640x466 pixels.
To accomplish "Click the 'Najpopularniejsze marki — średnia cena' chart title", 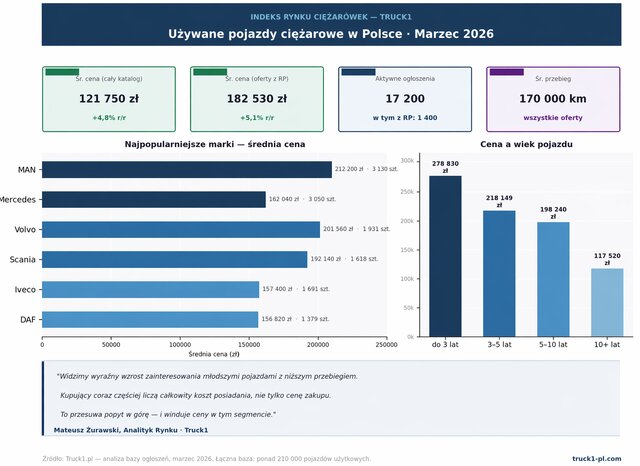I will 214,146.
